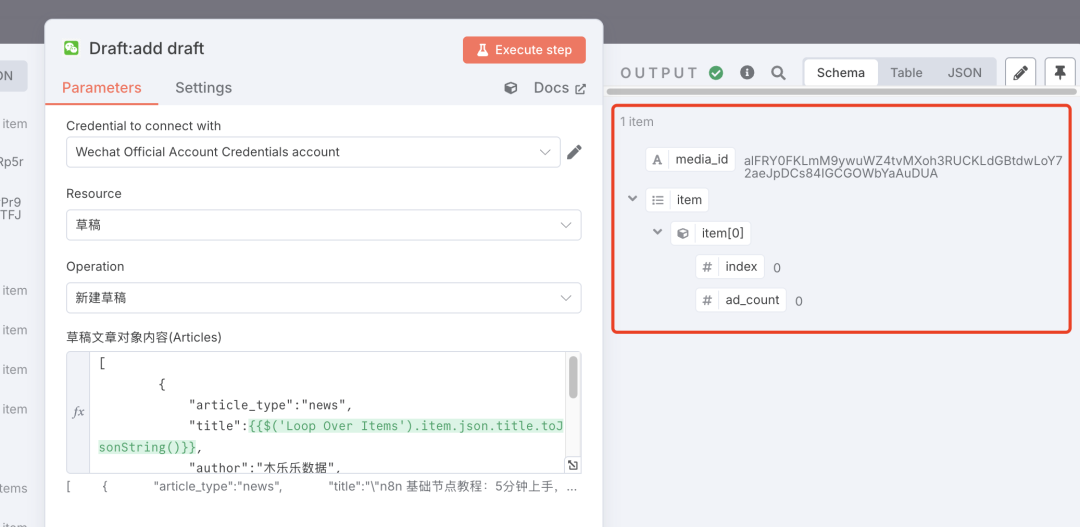Screen dimensions: 1080x527
Task: Open the Docs link
Action: click(559, 88)
